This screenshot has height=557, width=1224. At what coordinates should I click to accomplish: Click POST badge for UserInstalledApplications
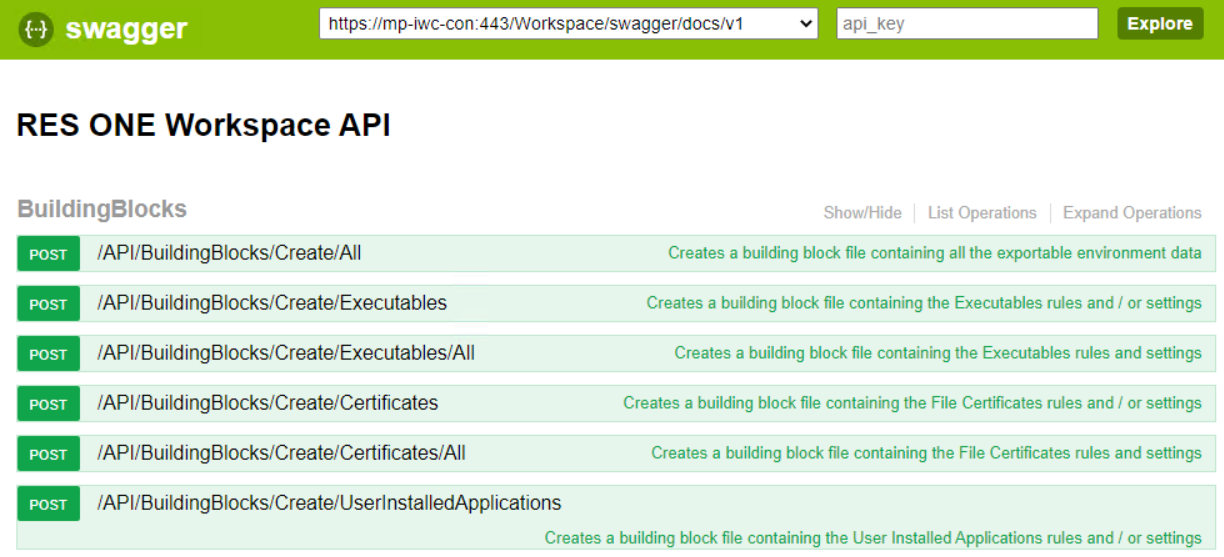(x=48, y=504)
